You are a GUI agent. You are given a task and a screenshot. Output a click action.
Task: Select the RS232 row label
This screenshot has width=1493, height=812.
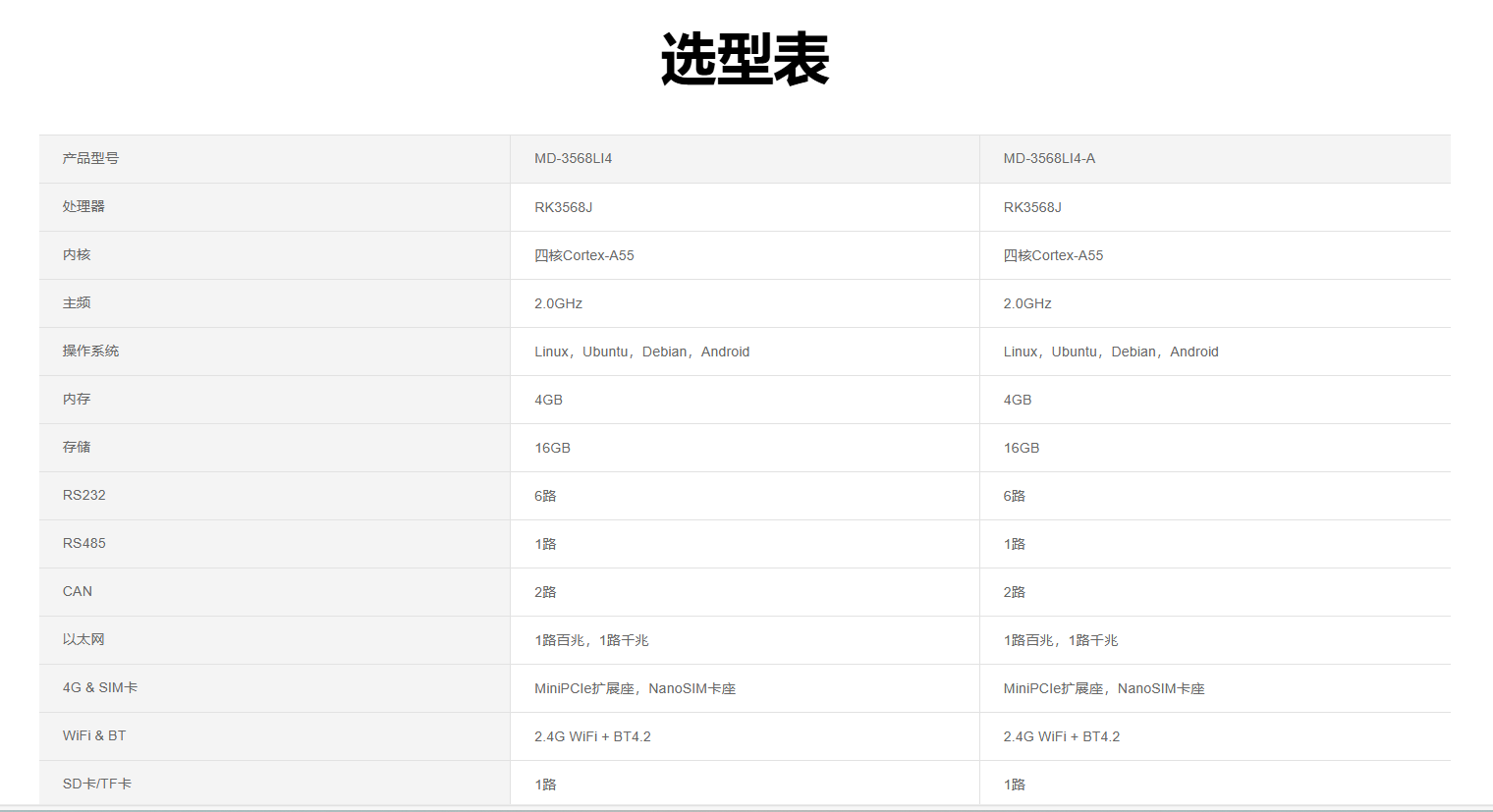tap(83, 496)
